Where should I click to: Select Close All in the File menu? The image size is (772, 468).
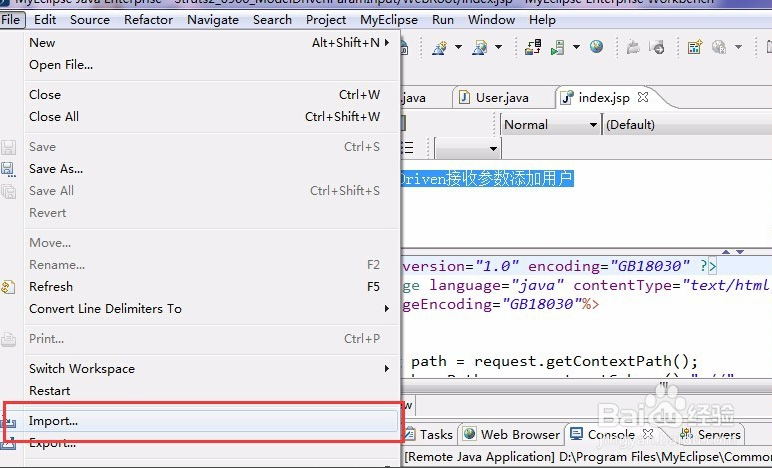(x=211, y=117)
